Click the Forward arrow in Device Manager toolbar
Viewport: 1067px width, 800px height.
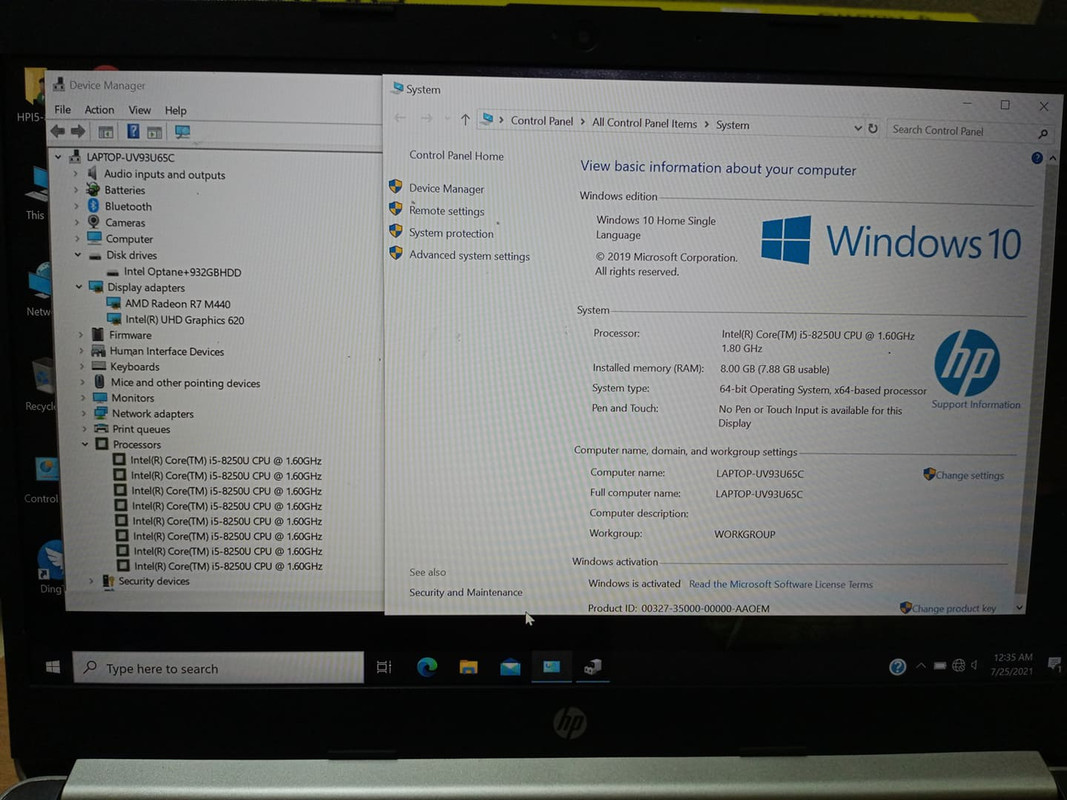click(x=78, y=131)
